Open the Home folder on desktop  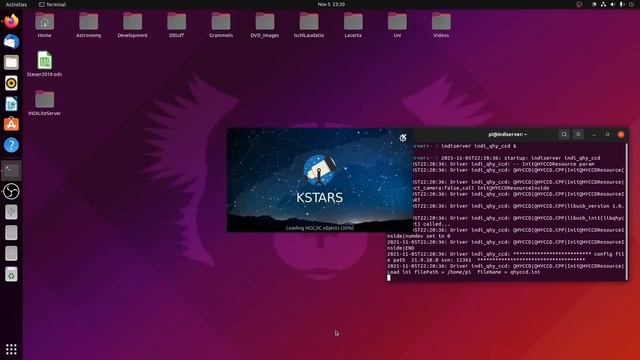coord(44,24)
